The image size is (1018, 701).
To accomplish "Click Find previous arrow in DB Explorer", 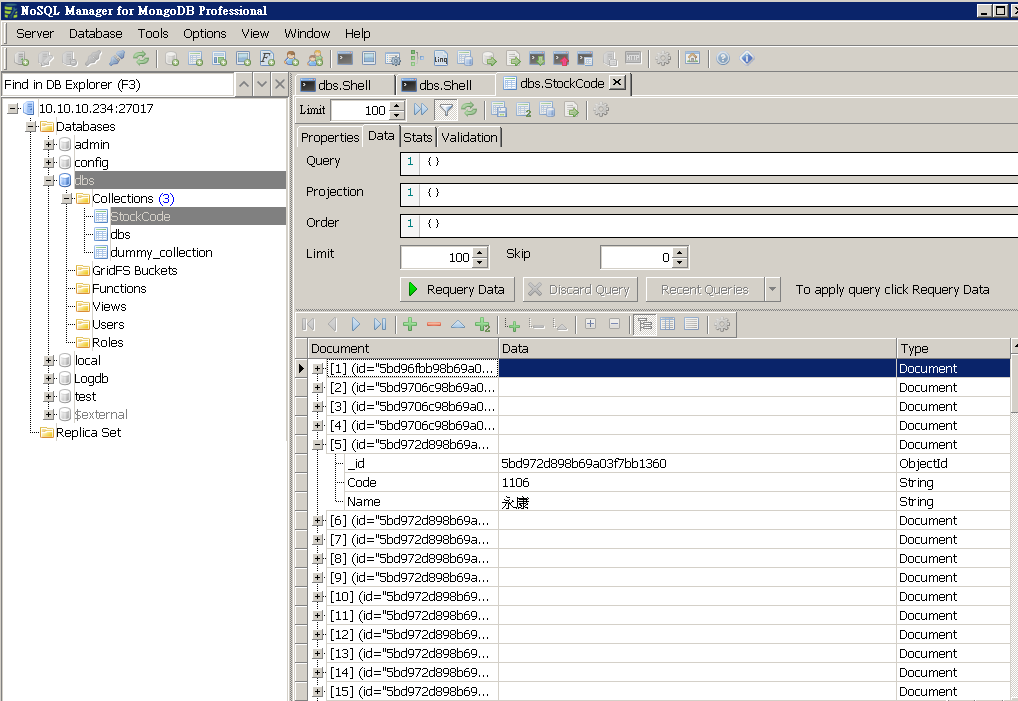I will pyautogui.click(x=243, y=84).
